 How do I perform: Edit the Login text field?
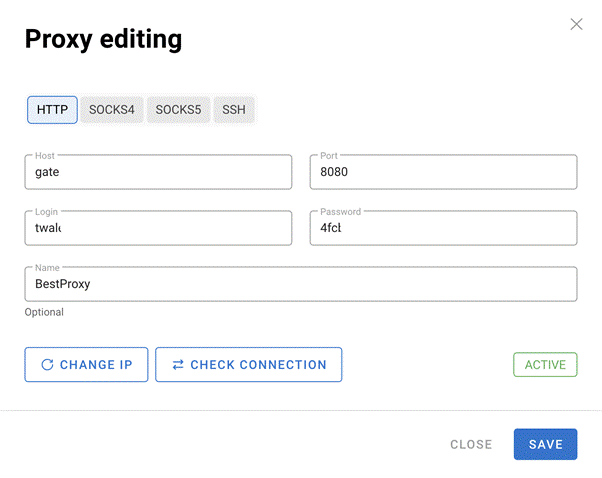pos(158,228)
